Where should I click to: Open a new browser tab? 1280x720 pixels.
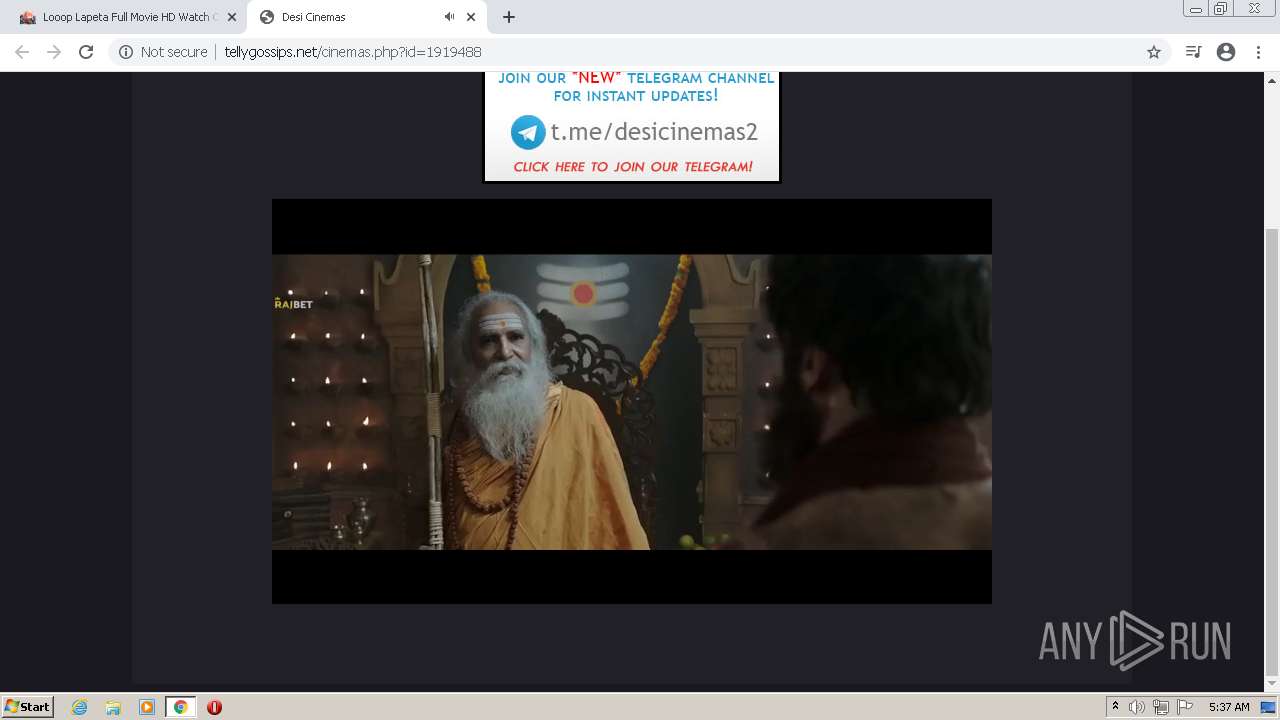tap(509, 17)
